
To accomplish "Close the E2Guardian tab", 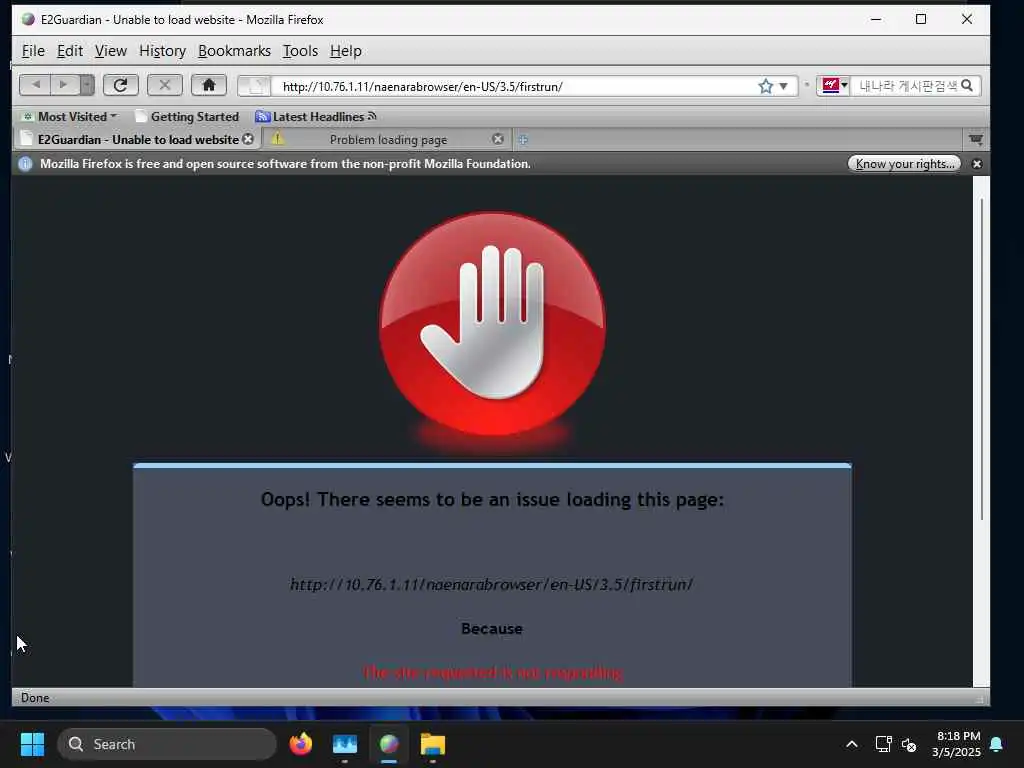I will pyautogui.click(x=248, y=139).
